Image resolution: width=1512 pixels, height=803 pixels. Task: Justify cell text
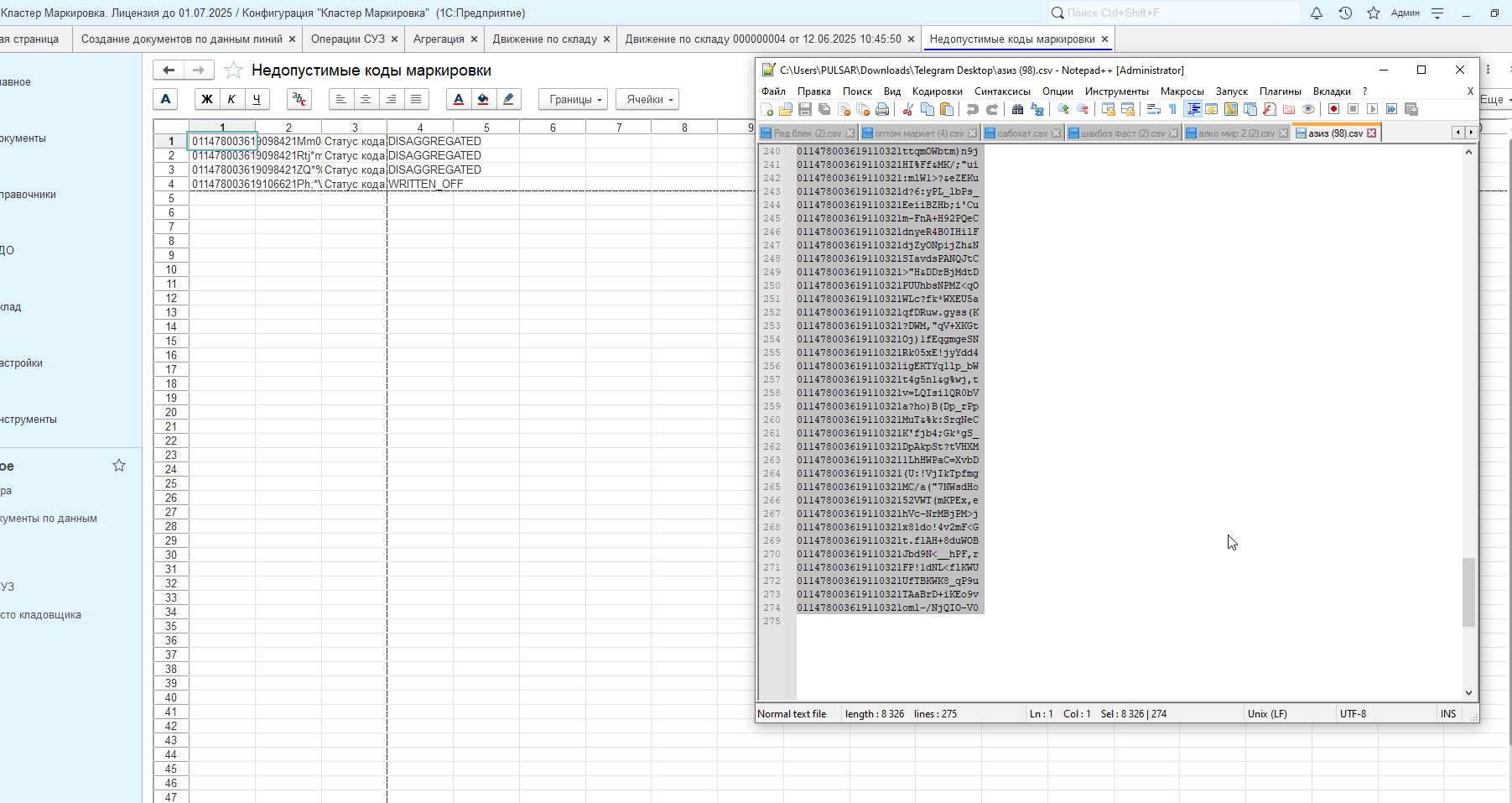coord(416,99)
